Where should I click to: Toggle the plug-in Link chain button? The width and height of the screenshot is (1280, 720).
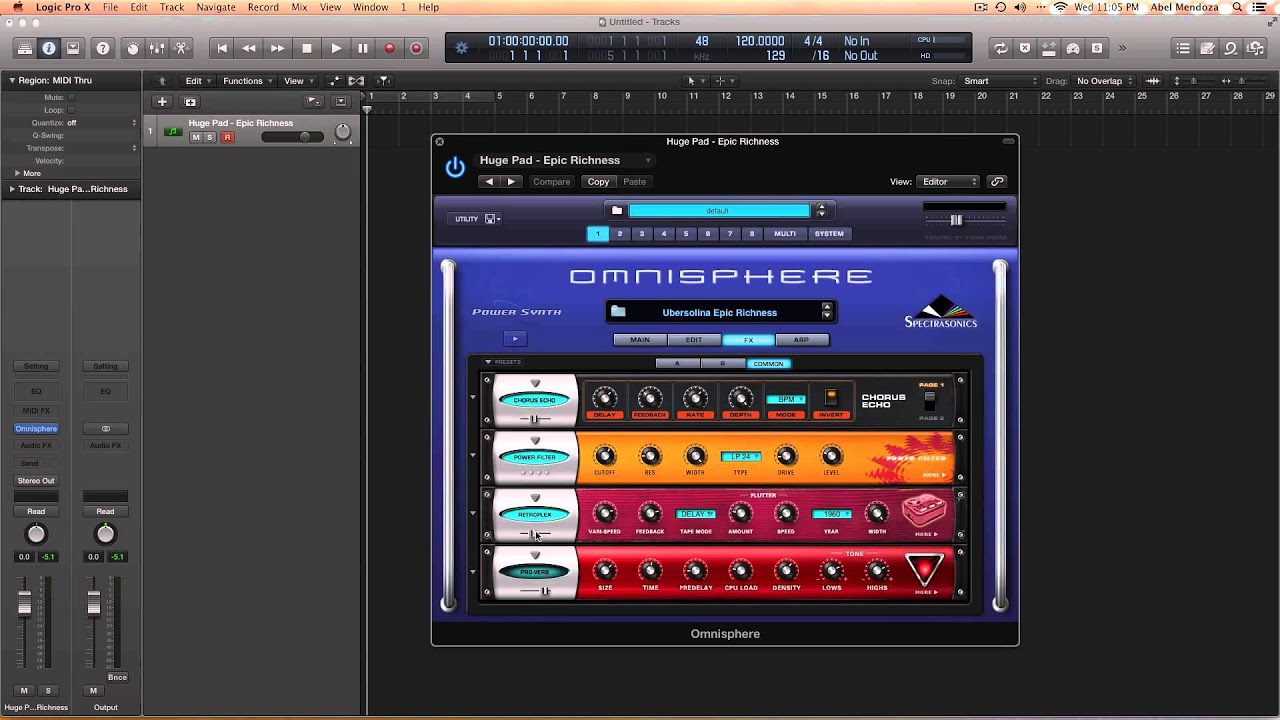[x=997, y=182]
